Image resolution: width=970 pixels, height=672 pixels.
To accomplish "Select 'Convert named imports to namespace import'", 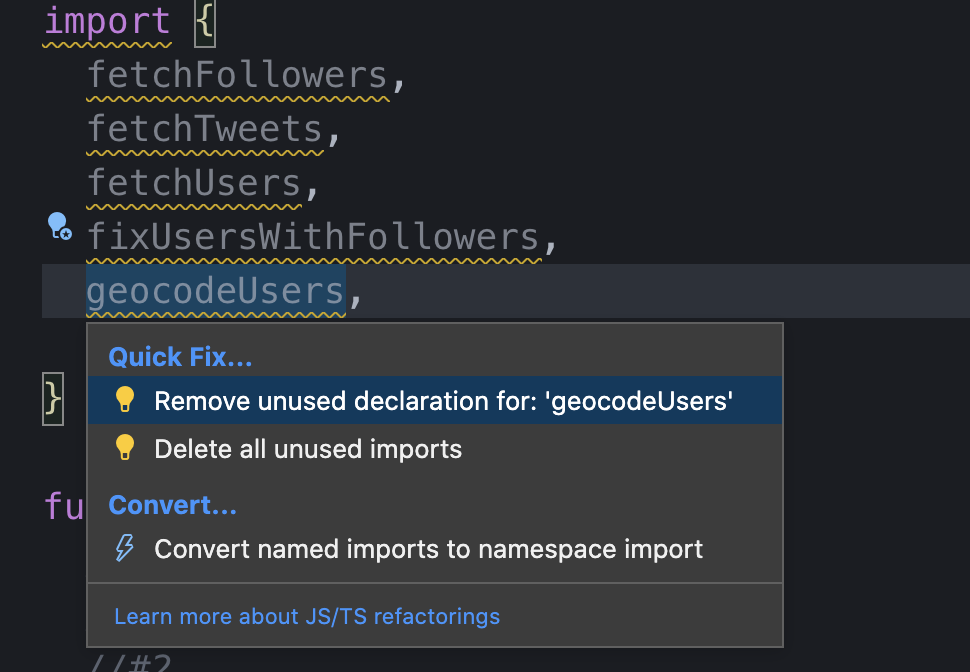I will (x=427, y=548).
